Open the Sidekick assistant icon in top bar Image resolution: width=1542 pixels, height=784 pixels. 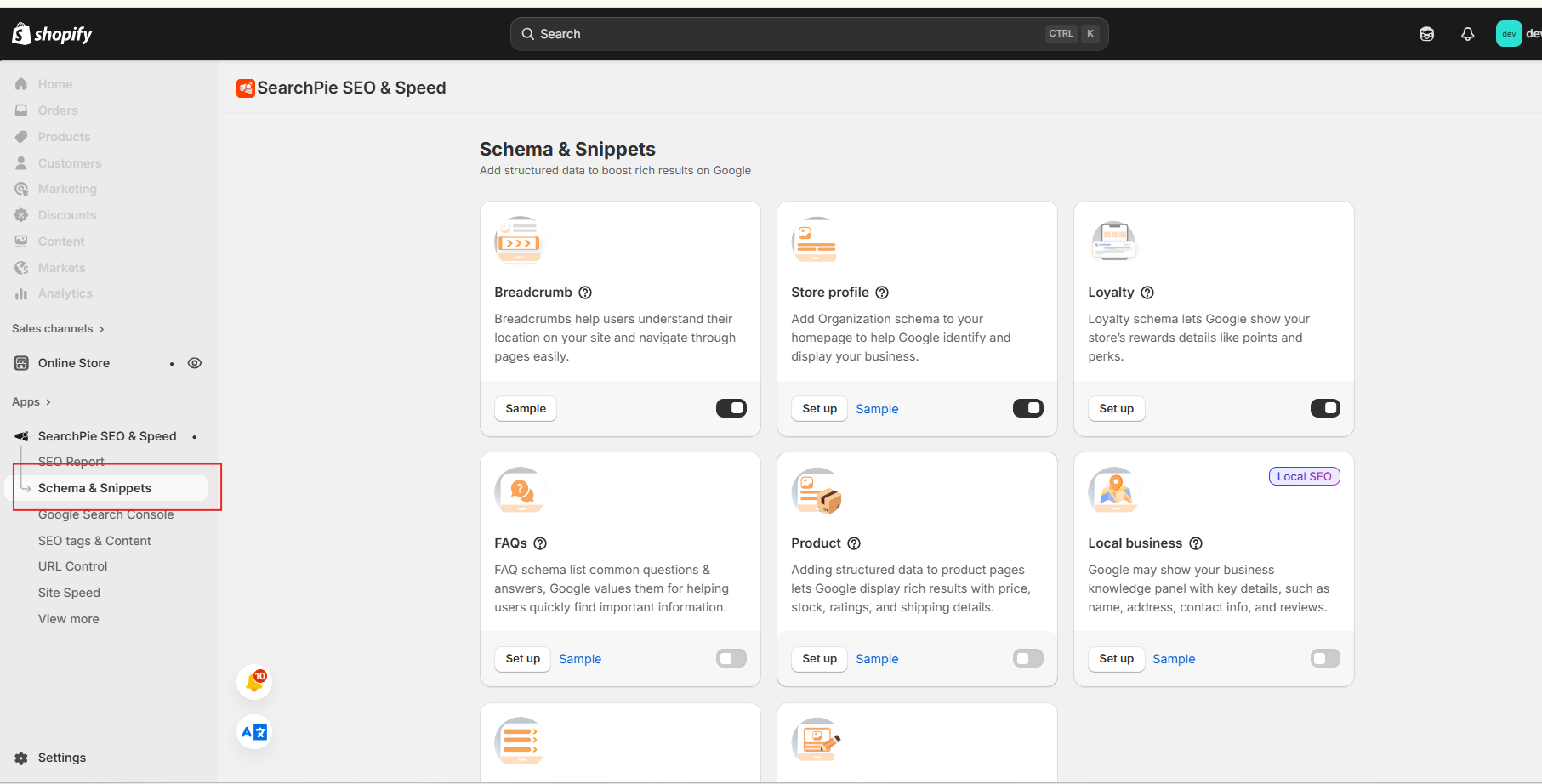[x=1426, y=34]
